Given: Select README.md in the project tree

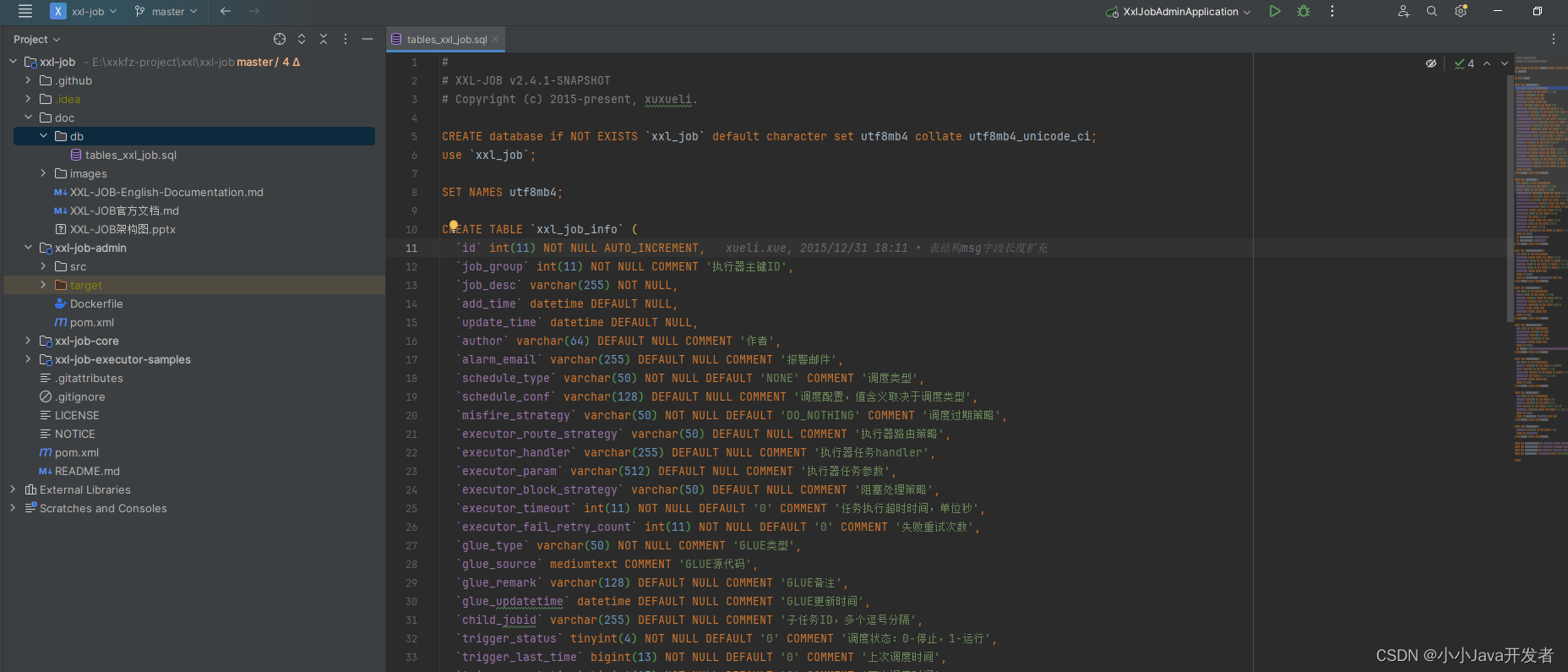Looking at the screenshot, I should [x=79, y=471].
